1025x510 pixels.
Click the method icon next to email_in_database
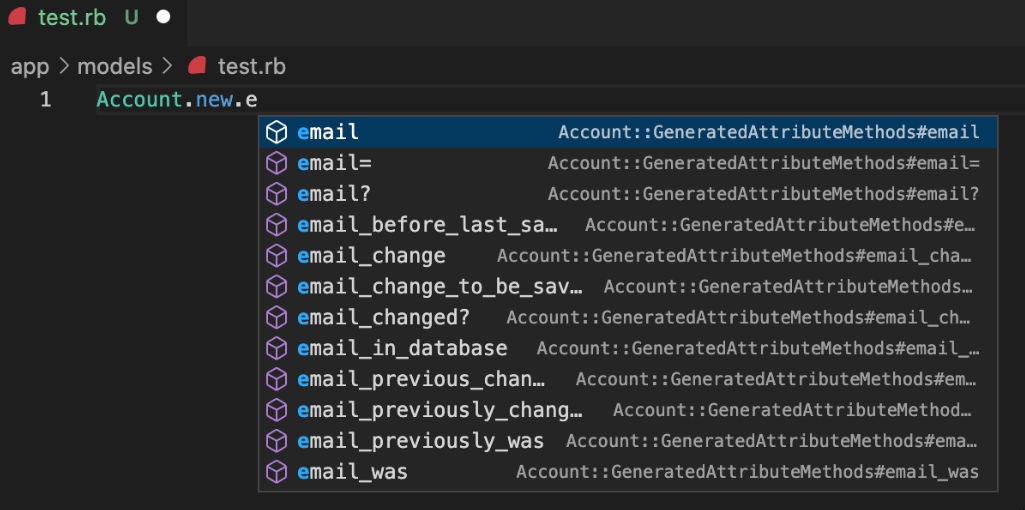click(277, 349)
